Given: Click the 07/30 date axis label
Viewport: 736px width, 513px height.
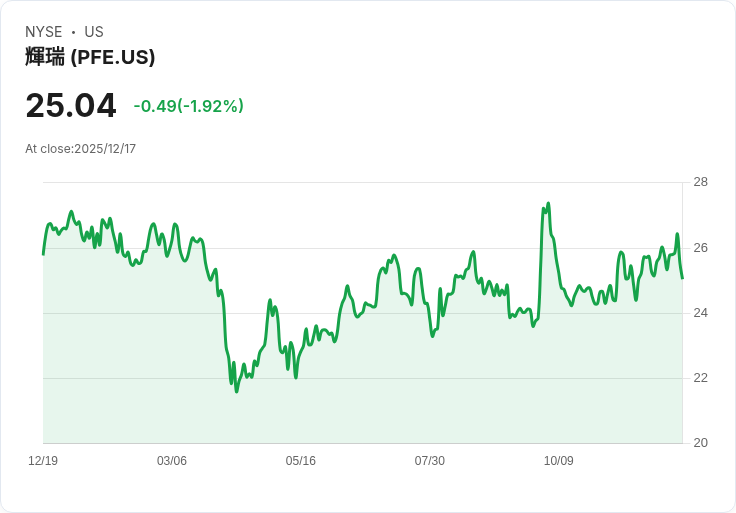Looking at the screenshot, I should (x=429, y=460).
